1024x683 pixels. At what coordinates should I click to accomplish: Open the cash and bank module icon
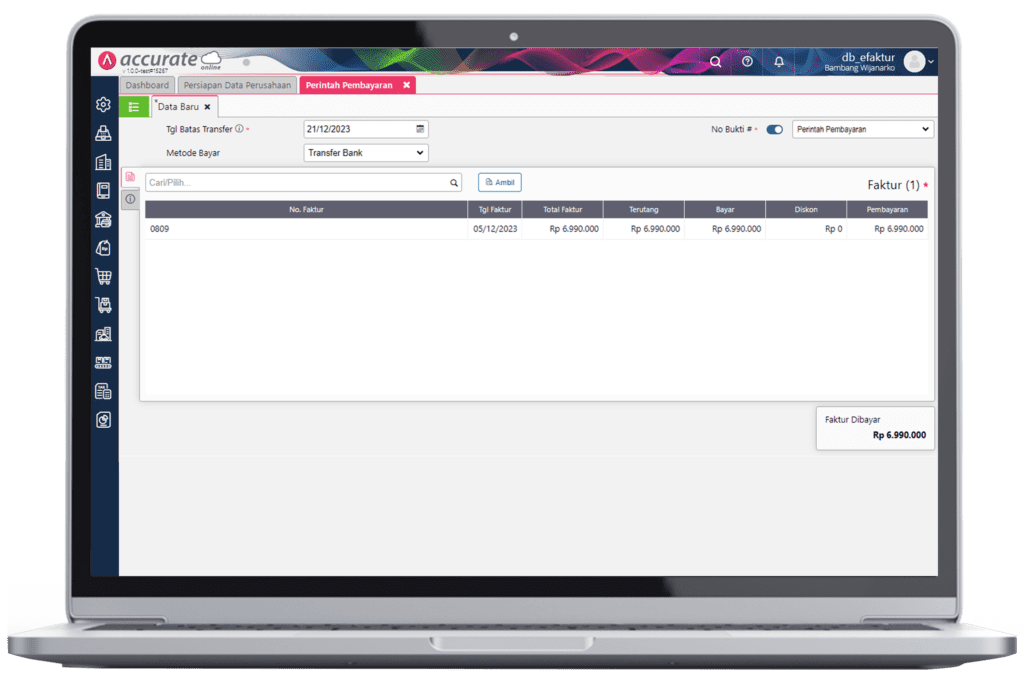click(x=103, y=219)
